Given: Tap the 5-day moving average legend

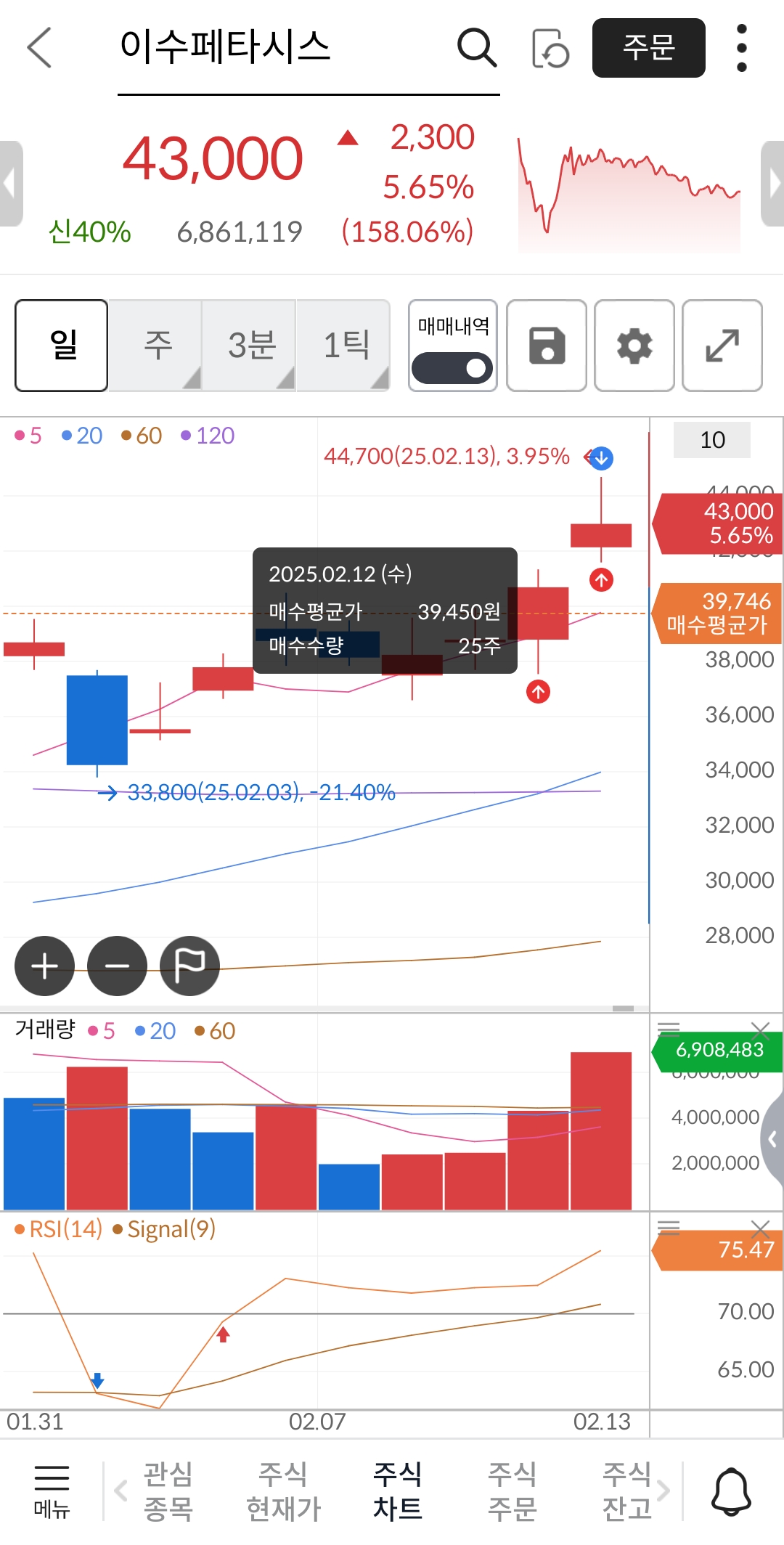Looking at the screenshot, I should click(28, 436).
